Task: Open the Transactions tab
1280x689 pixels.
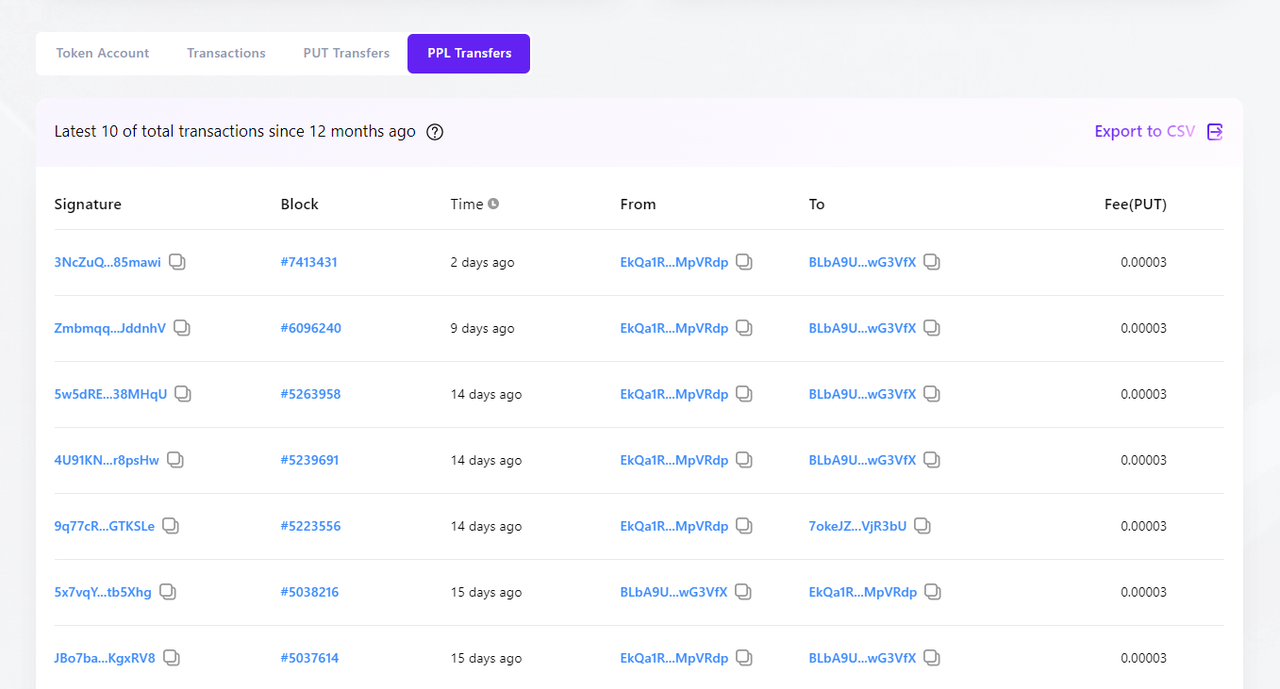Action: (226, 53)
